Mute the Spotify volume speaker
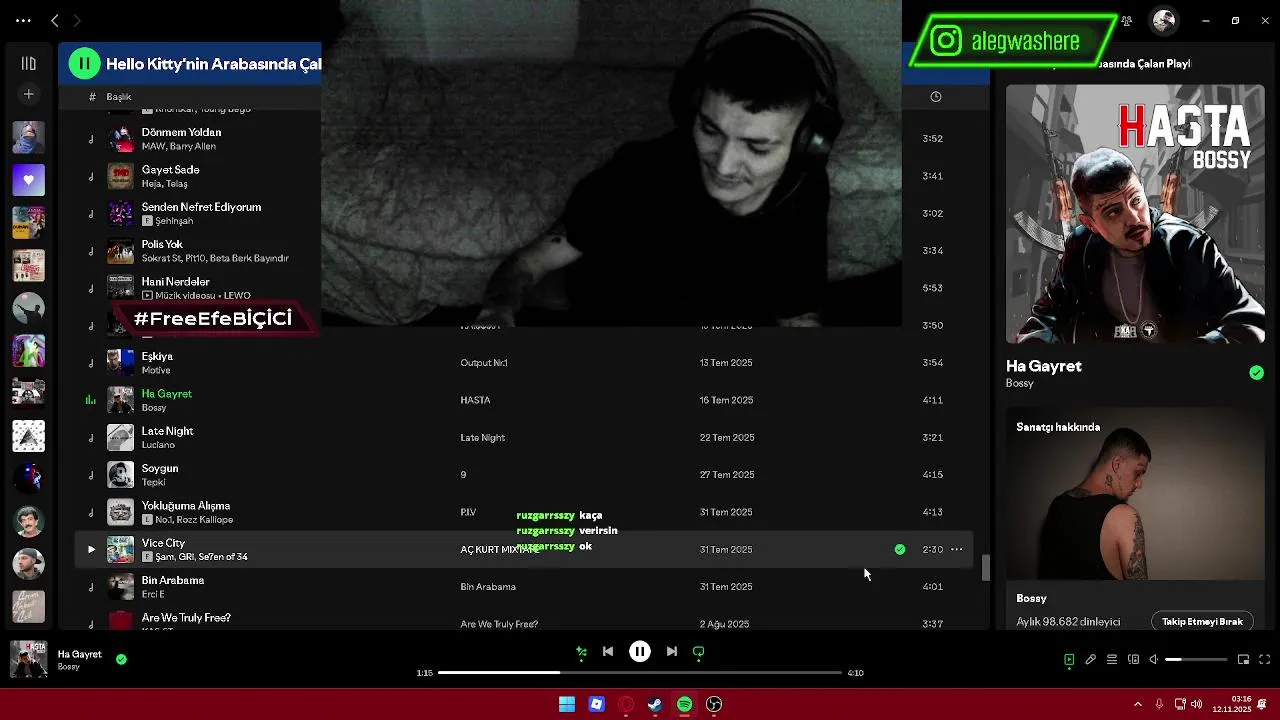 pyautogui.click(x=1153, y=660)
